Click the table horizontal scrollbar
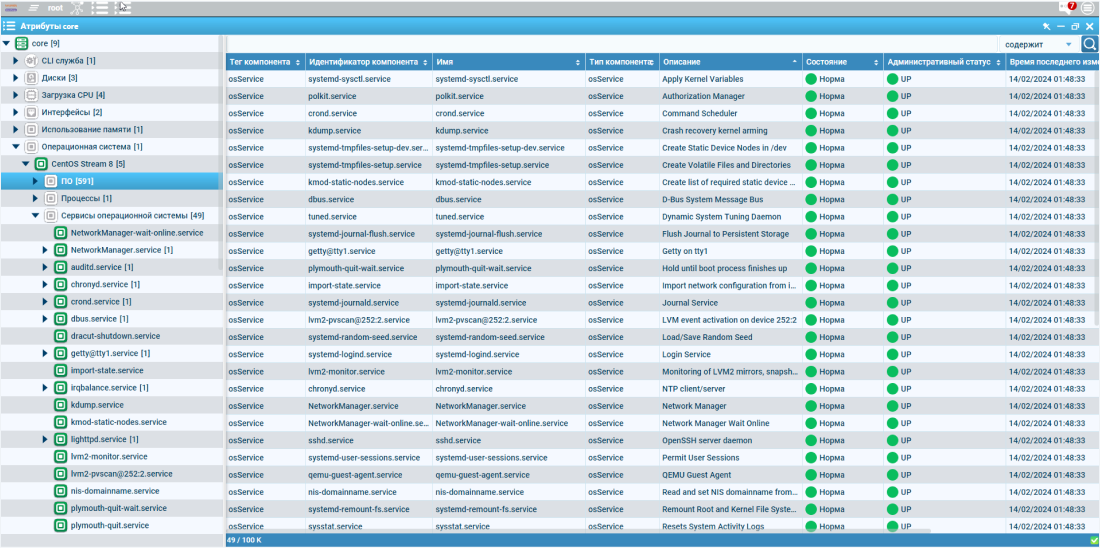 click(578, 531)
